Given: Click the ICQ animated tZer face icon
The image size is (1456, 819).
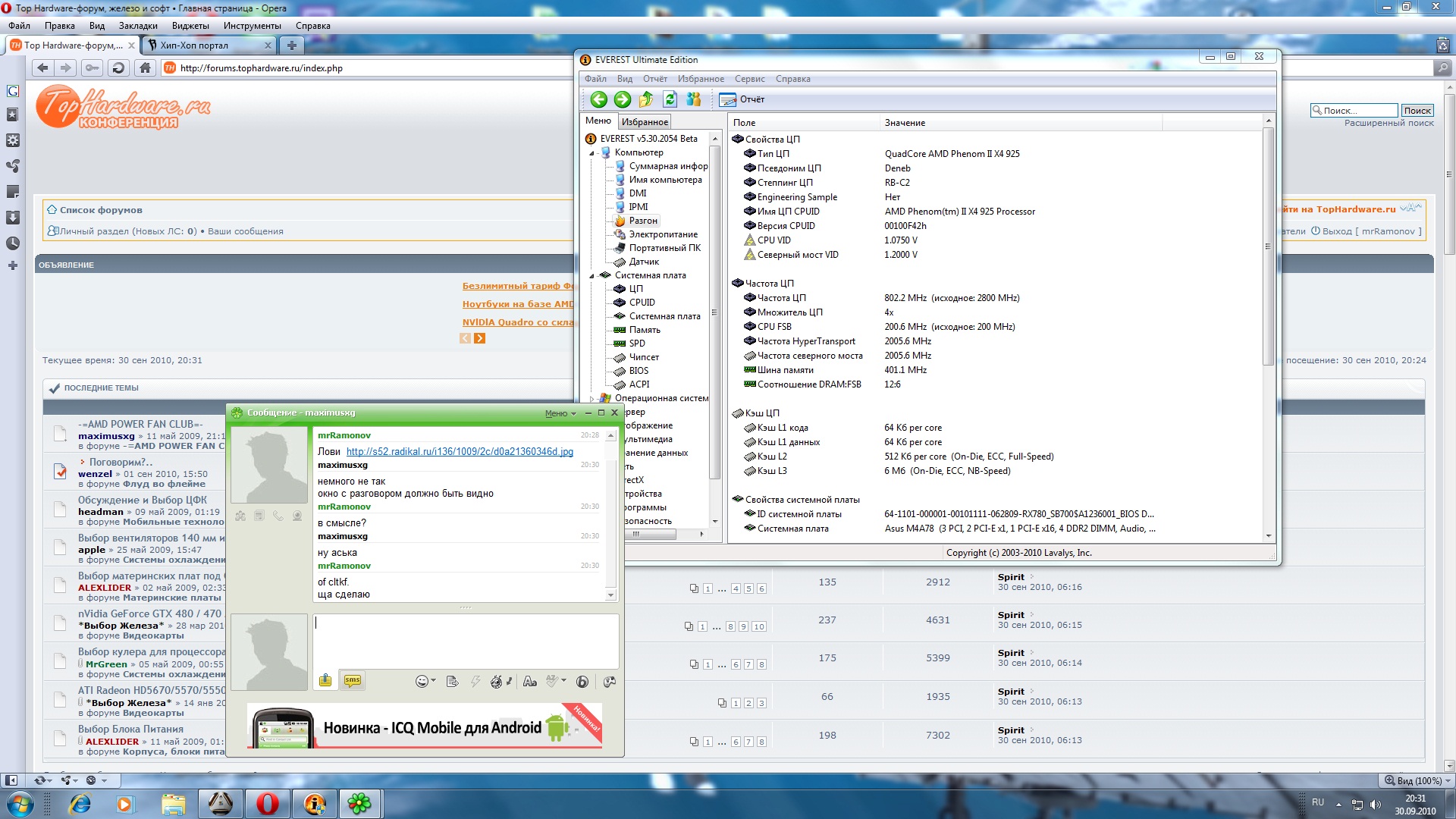Looking at the screenshot, I should click(x=497, y=682).
